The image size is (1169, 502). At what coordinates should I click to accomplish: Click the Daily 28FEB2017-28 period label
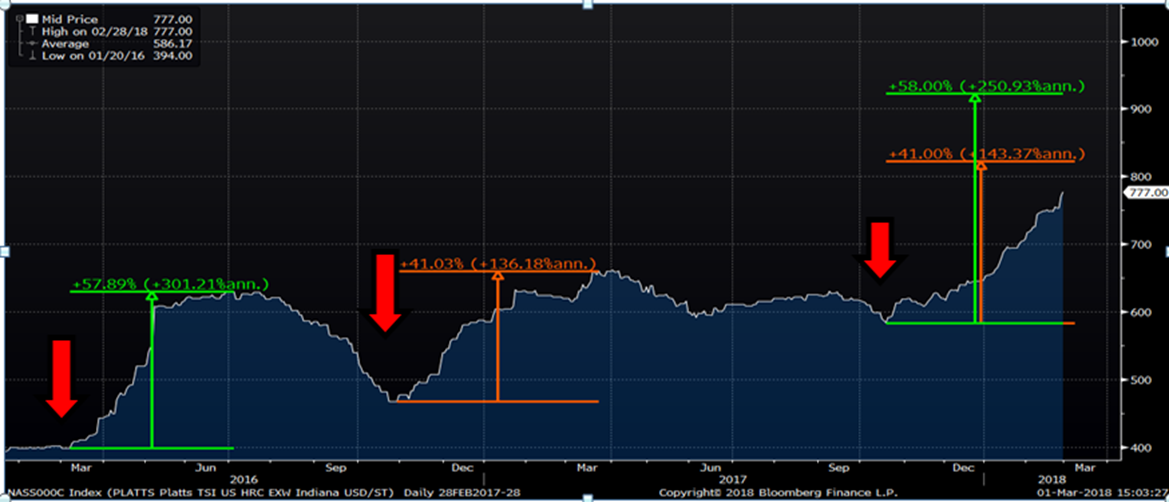pos(448,493)
